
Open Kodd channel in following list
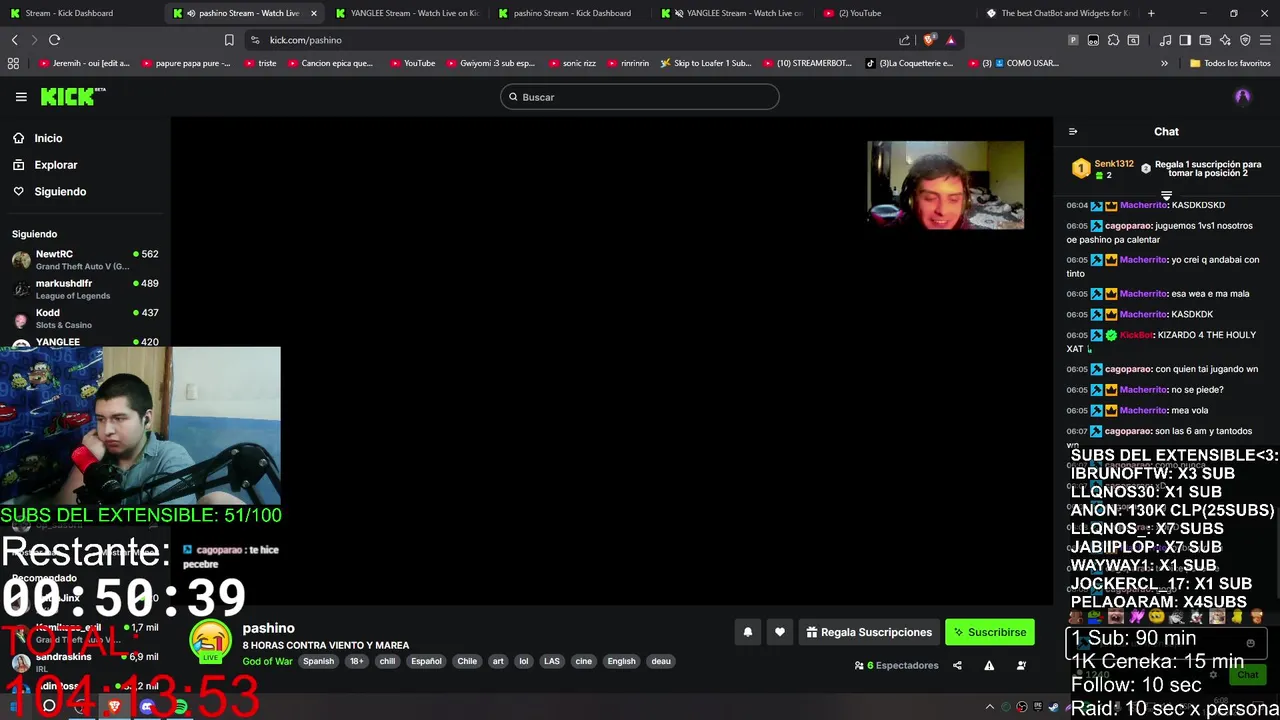click(85, 318)
